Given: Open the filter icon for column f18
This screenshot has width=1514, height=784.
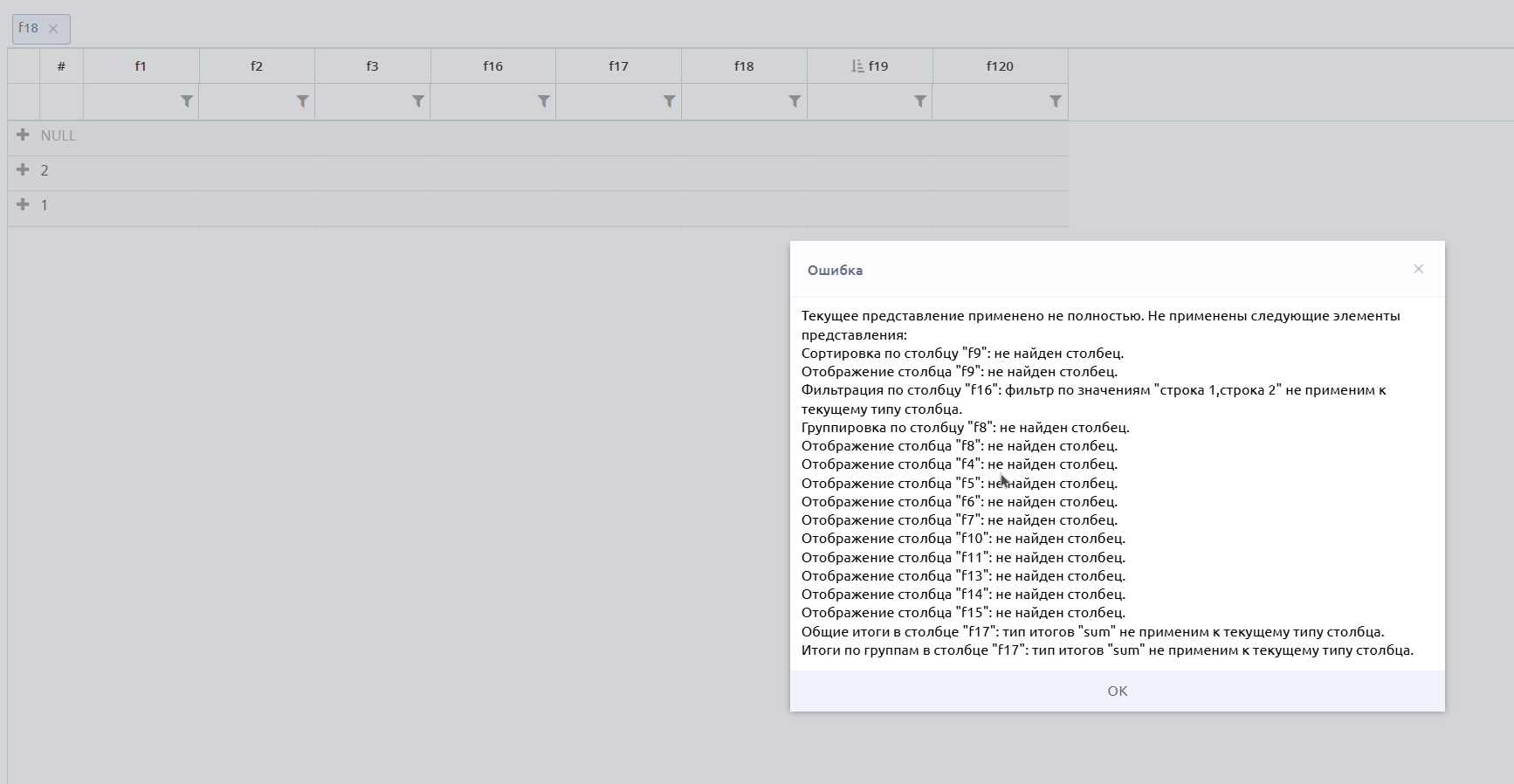Looking at the screenshot, I should click(x=795, y=102).
